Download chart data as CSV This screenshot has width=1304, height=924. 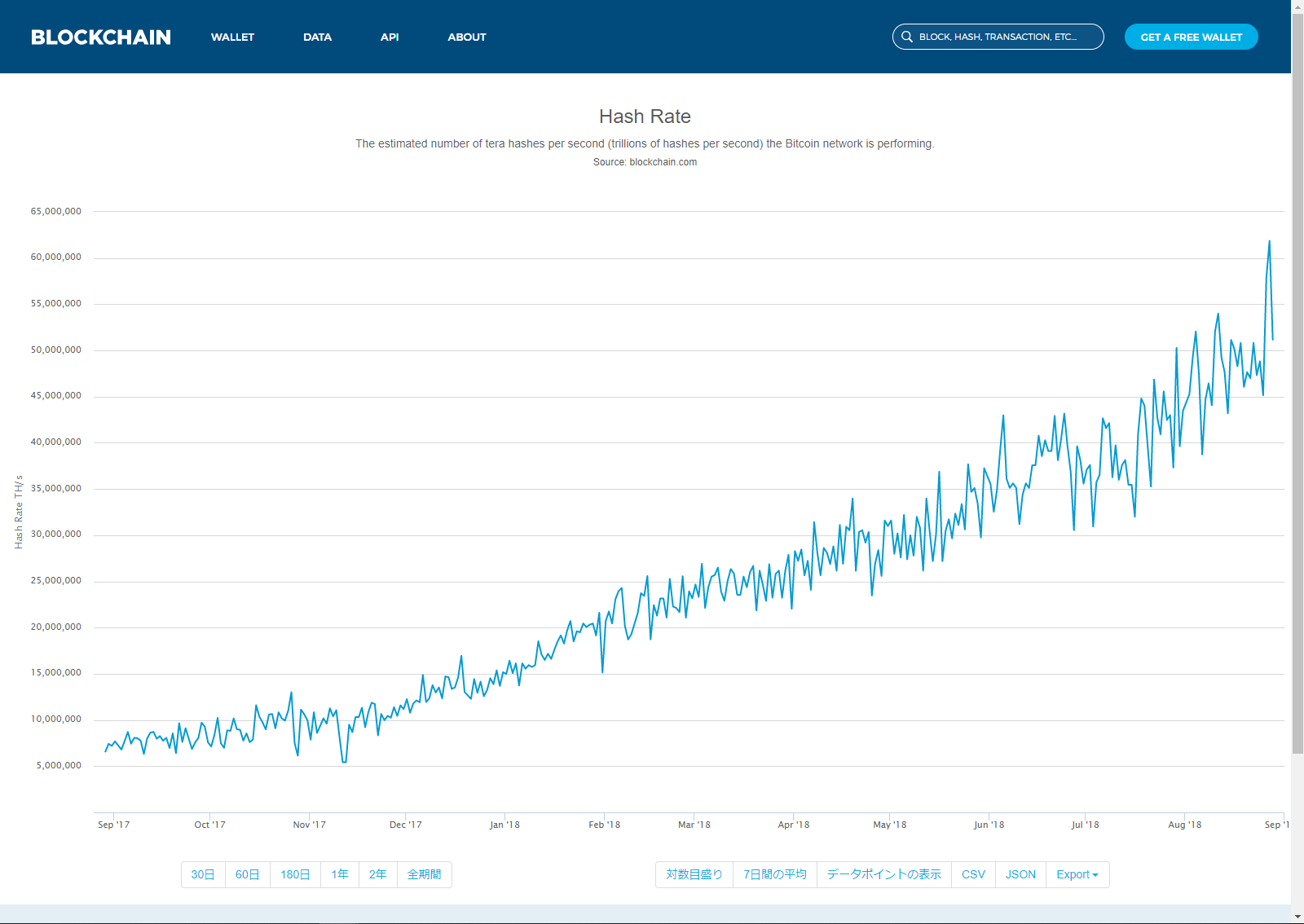(x=973, y=874)
